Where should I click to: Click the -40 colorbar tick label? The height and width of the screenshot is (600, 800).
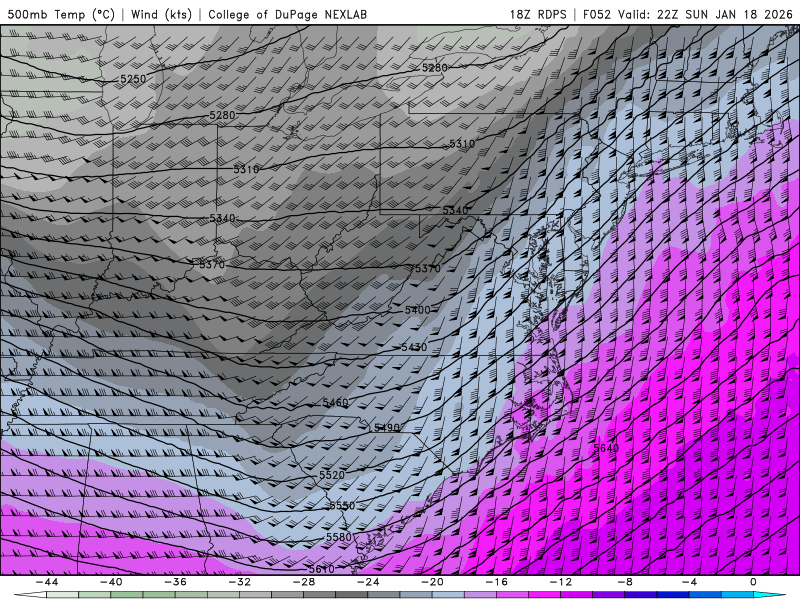pos(111,582)
